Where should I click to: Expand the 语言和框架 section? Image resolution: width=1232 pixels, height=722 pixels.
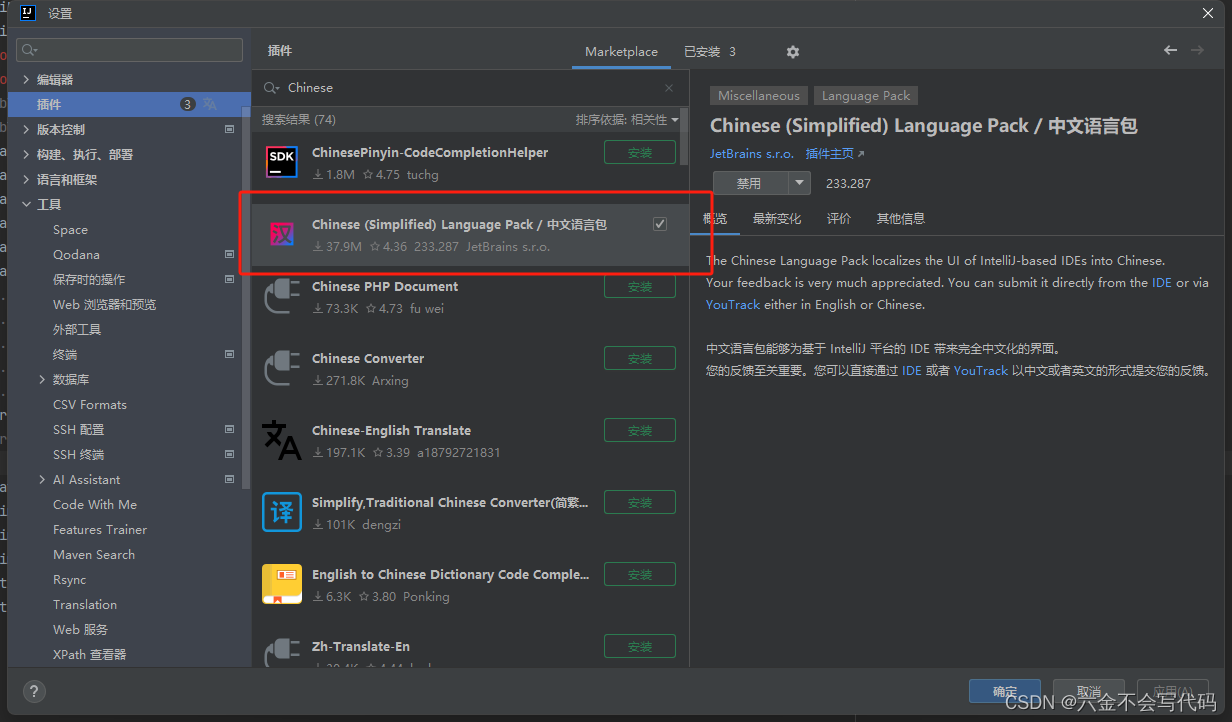[27, 179]
